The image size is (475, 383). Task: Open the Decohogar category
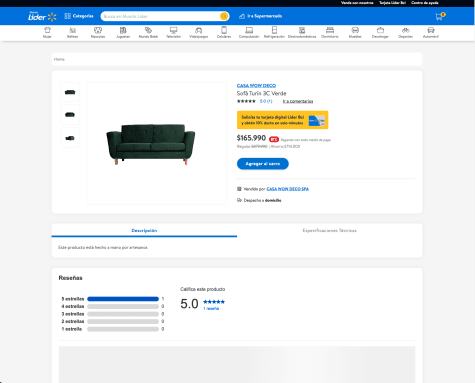(x=380, y=33)
